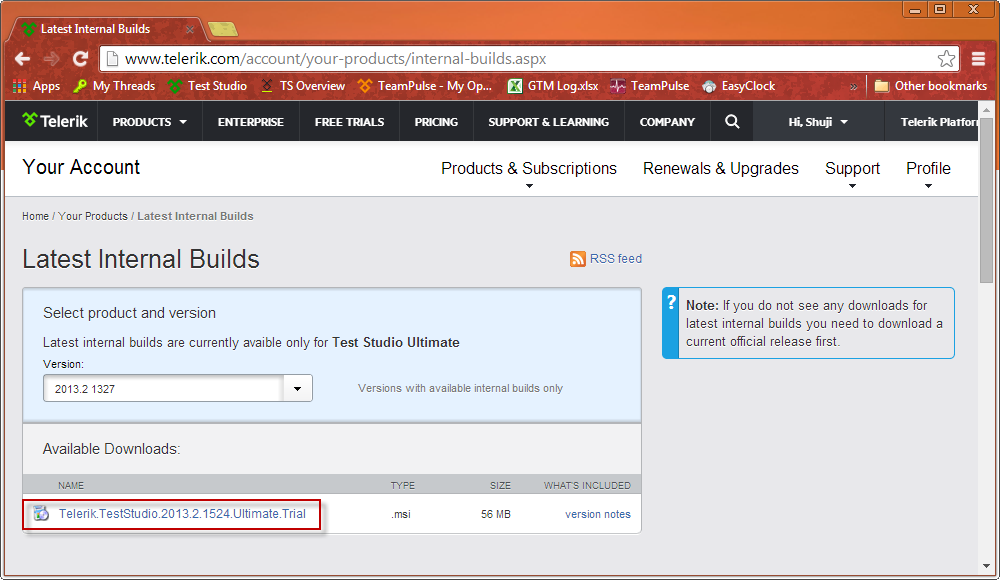Open the GTM Log.xlsx bookmark

pyautogui.click(x=553, y=86)
